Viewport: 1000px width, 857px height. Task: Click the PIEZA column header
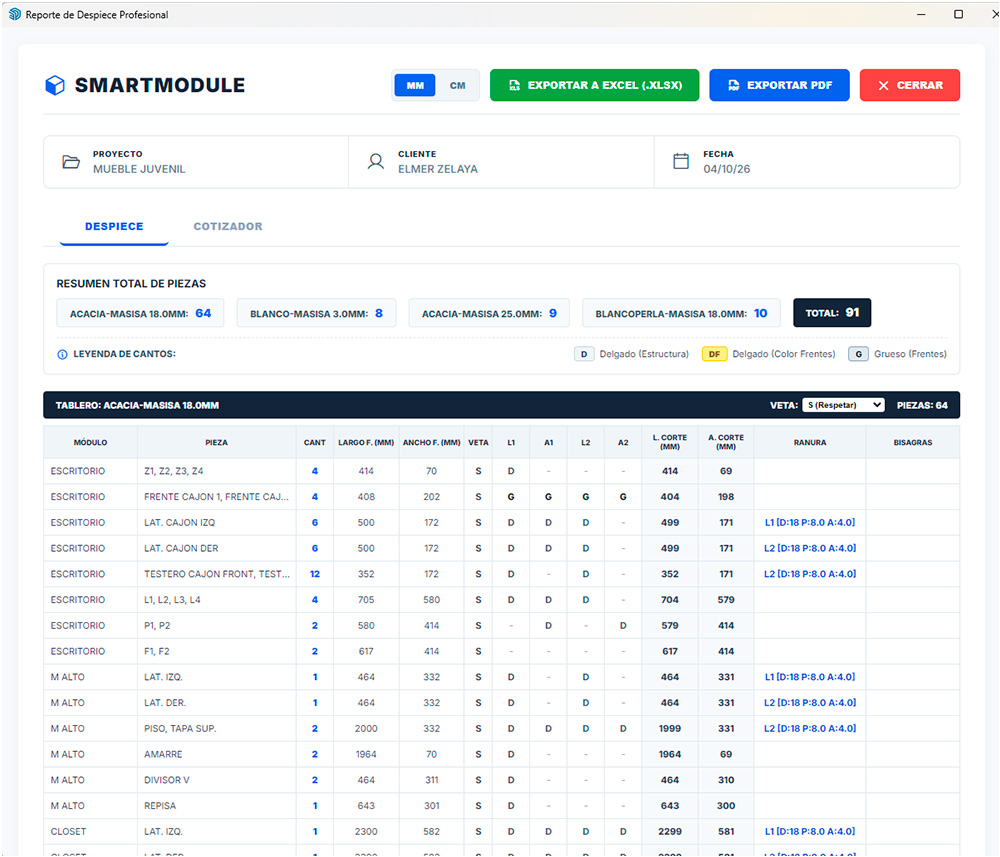point(217,443)
